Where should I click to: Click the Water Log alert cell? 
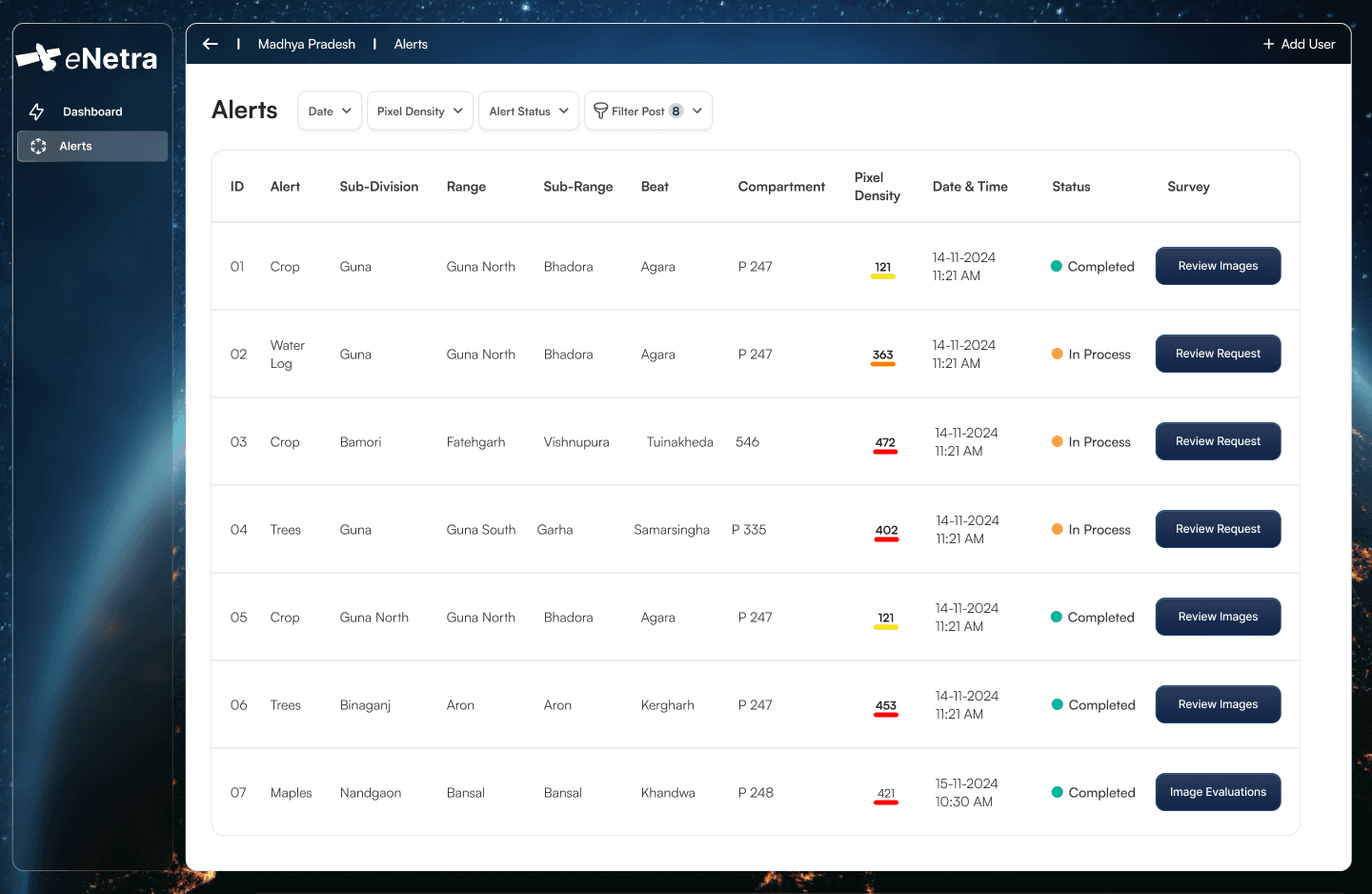[288, 354]
